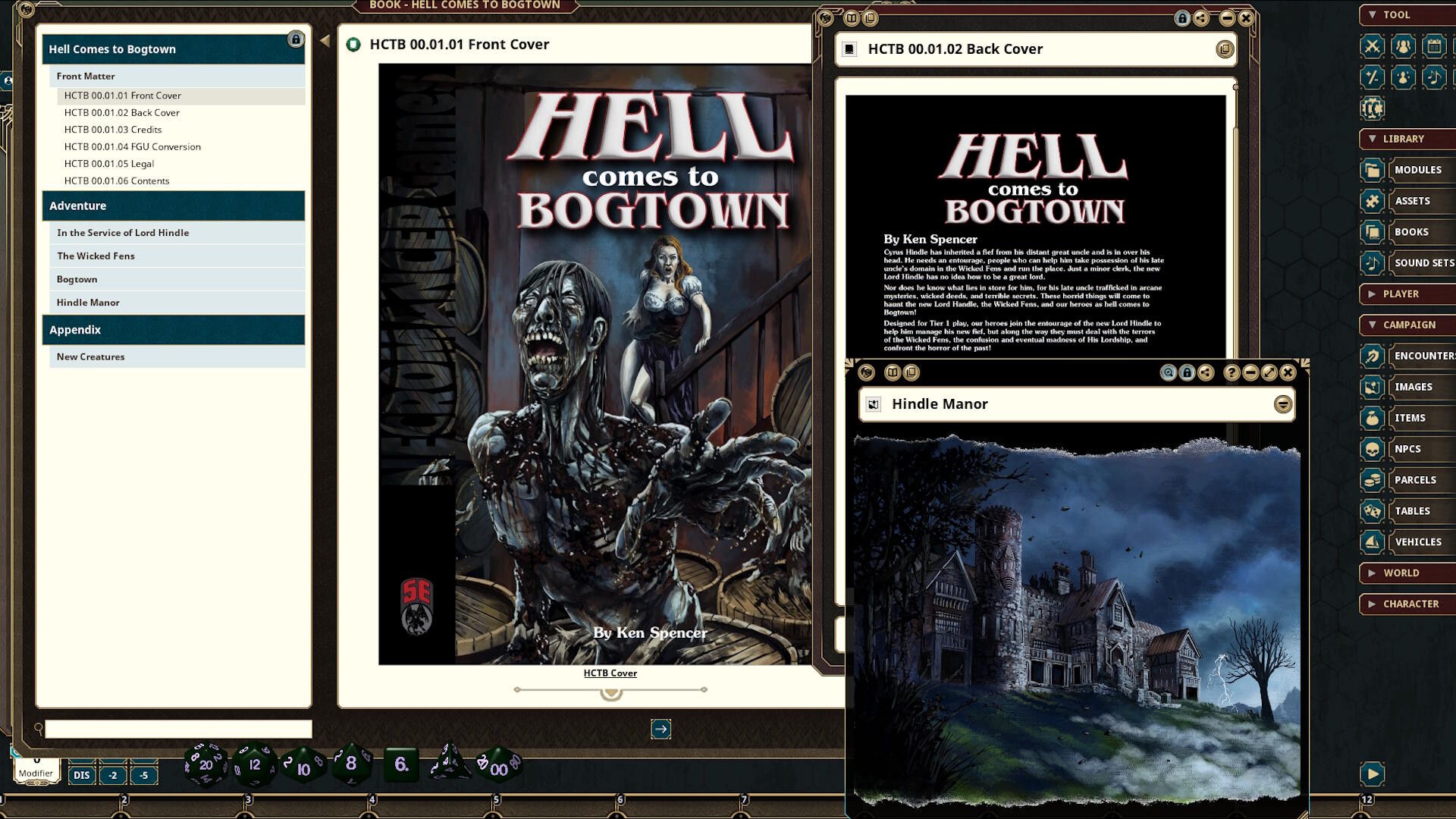Click the page slider handle below cover
This screenshot has width=1456, height=819.
pos(611,692)
